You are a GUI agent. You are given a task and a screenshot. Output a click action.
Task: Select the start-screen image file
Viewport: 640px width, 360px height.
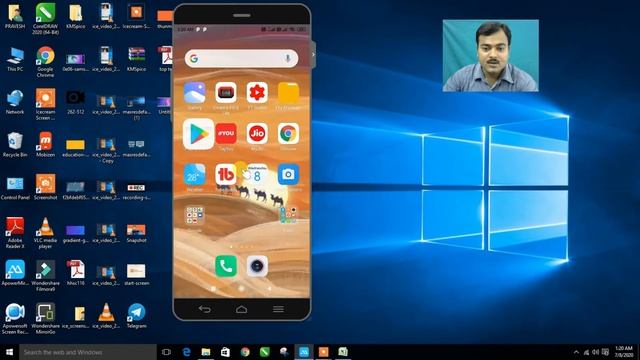click(x=136, y=273)
